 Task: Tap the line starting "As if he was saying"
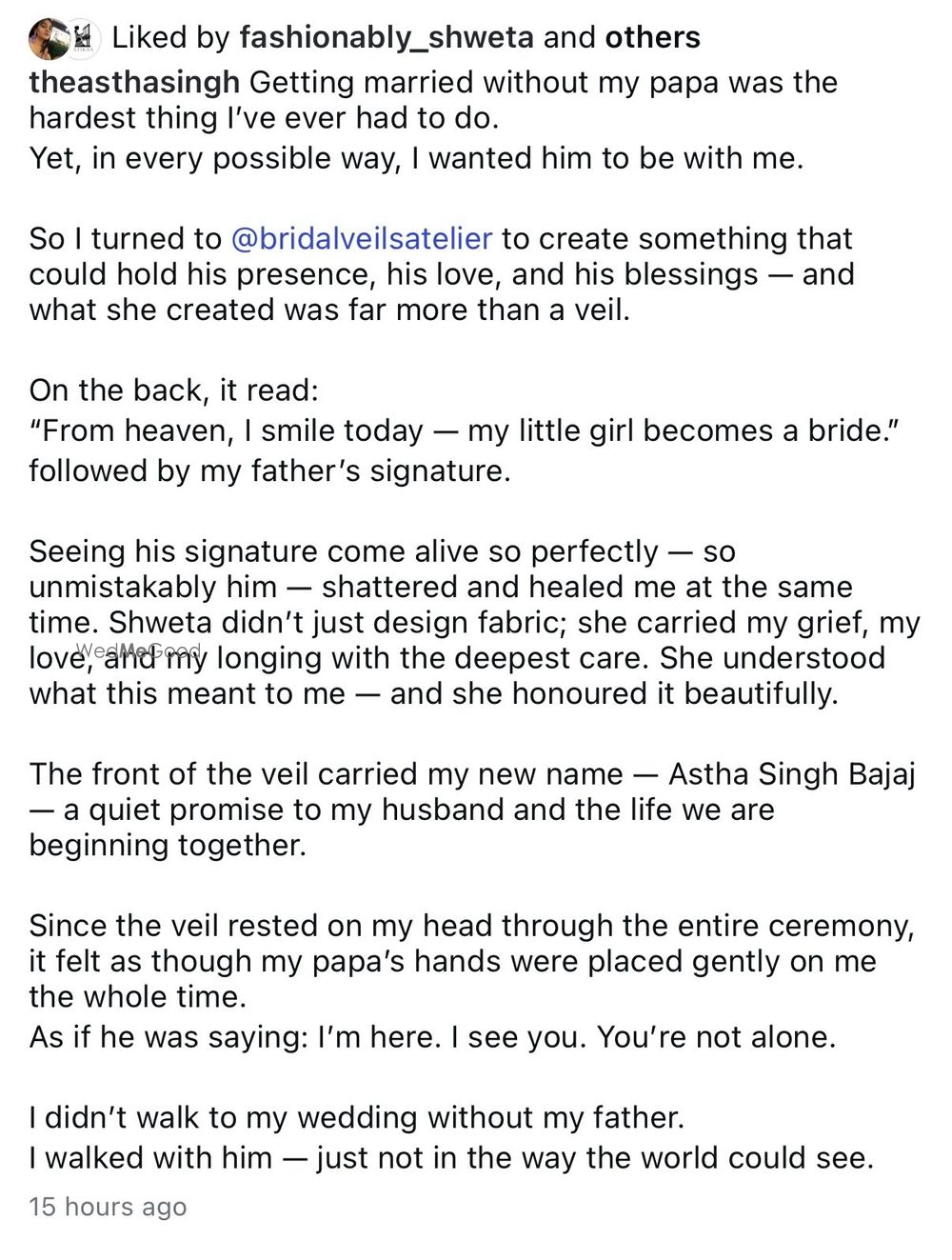pyautogui.click(x=432, y=1036)
